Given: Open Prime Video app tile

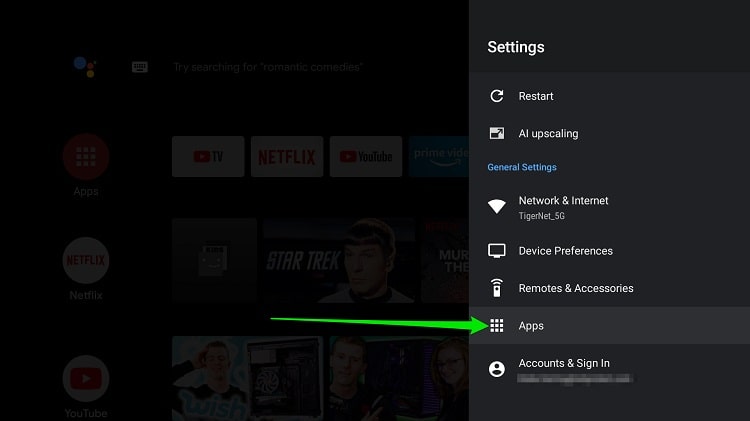Looking at the screenshot, I should coord(439,156).
